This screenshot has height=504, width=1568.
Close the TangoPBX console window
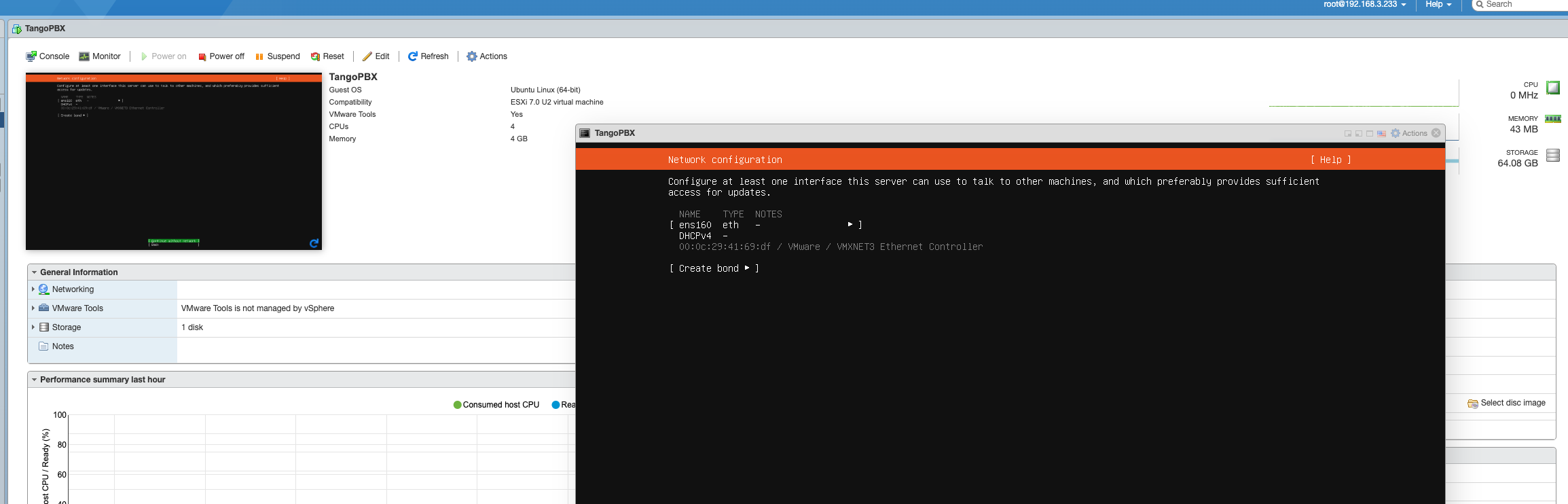click(x=1436, y=133)
